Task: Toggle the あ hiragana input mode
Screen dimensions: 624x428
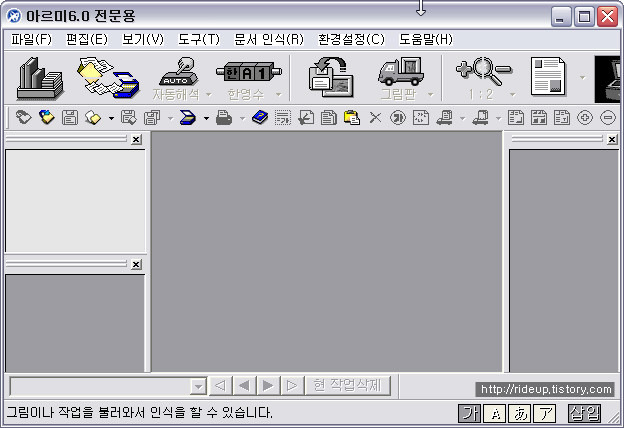Action: [x=520, y=413]
